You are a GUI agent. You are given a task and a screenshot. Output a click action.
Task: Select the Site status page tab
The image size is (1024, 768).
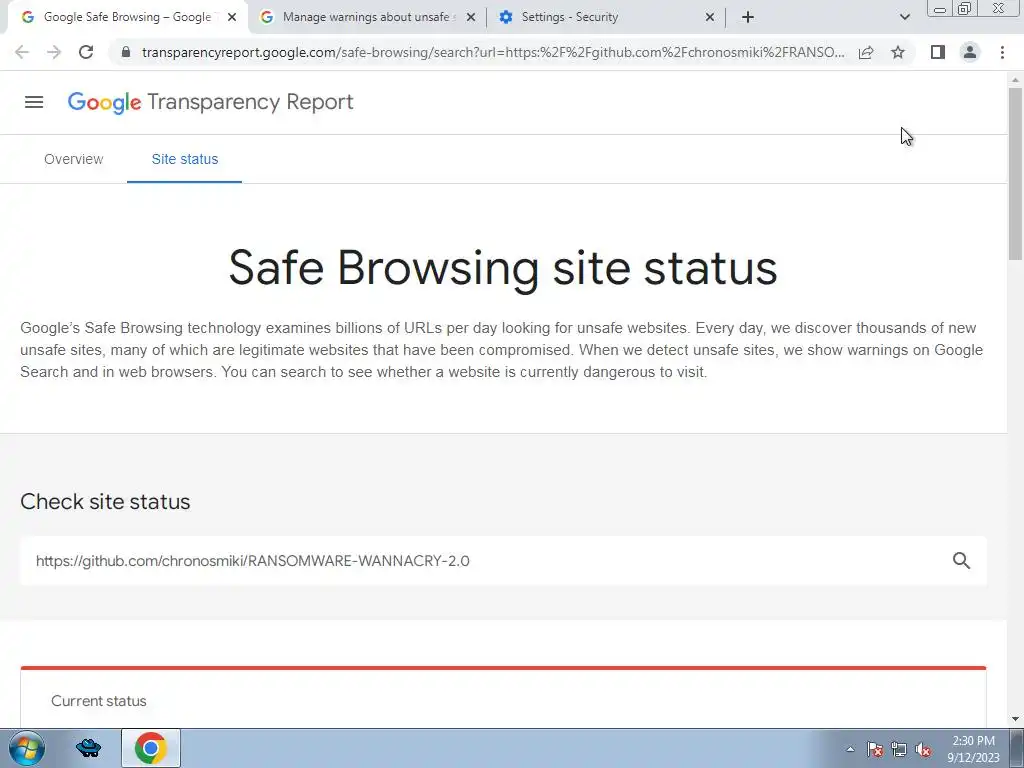pos(185,159)
